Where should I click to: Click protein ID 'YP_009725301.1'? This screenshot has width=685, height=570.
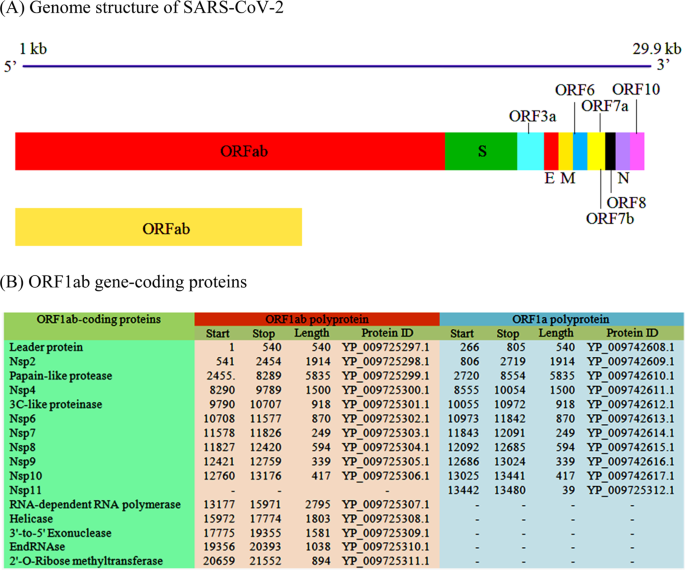coord(386,404)
